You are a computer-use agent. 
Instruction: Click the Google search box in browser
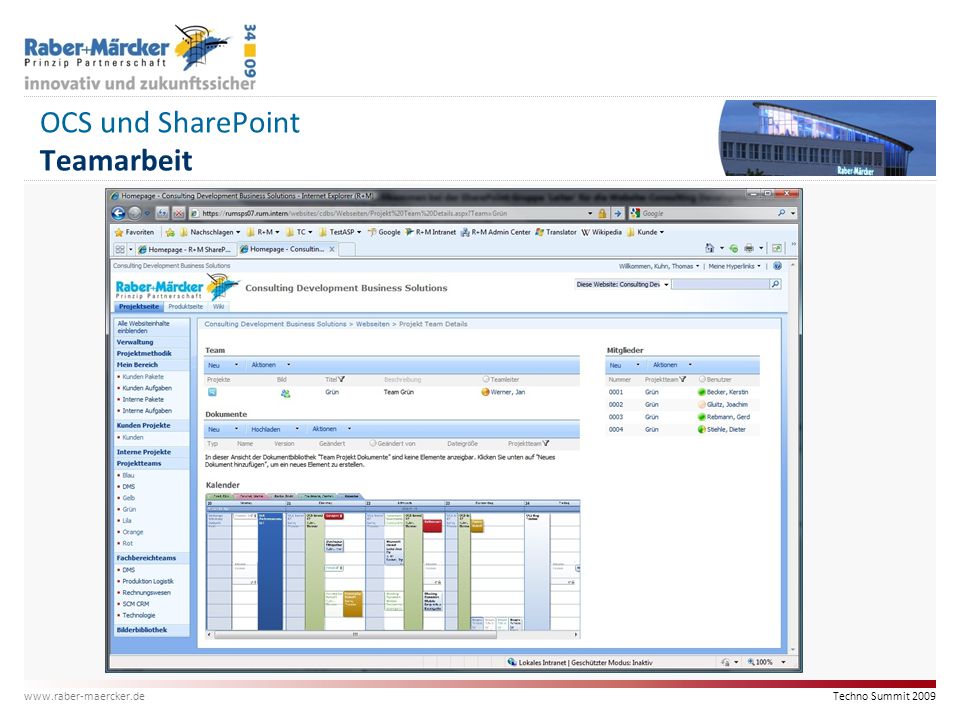(x=708, y=213)
